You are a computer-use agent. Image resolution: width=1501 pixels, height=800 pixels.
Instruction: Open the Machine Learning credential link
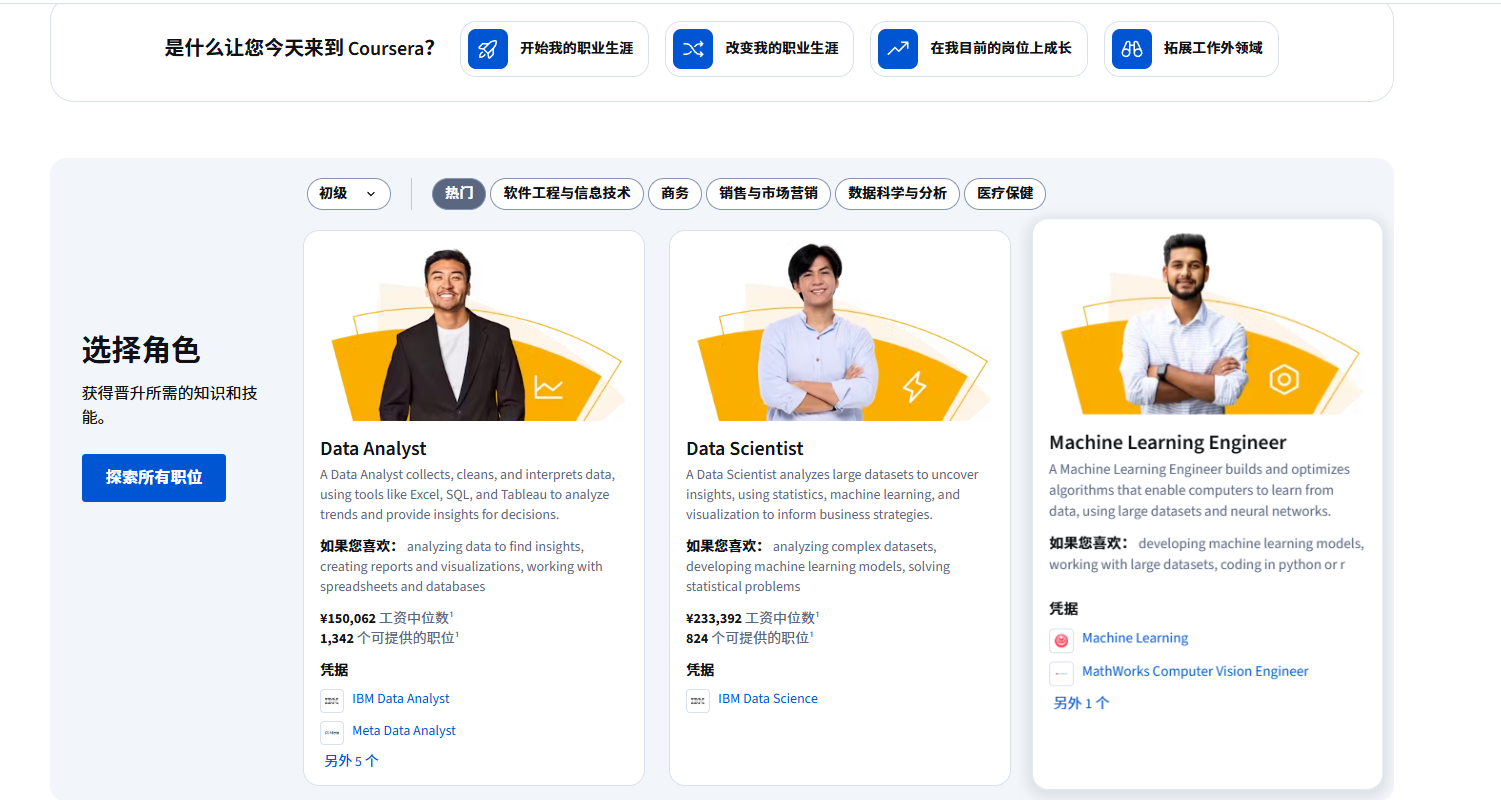point(1135,638)
